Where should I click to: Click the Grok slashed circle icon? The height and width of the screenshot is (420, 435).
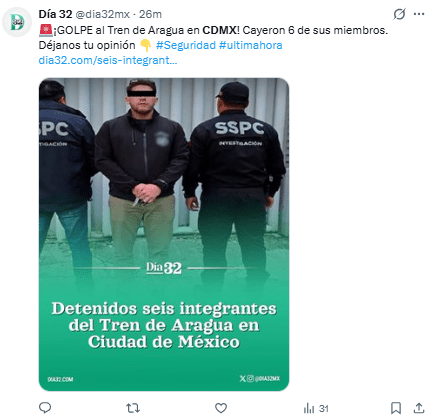pyautogui.click(x=399, y=14)
